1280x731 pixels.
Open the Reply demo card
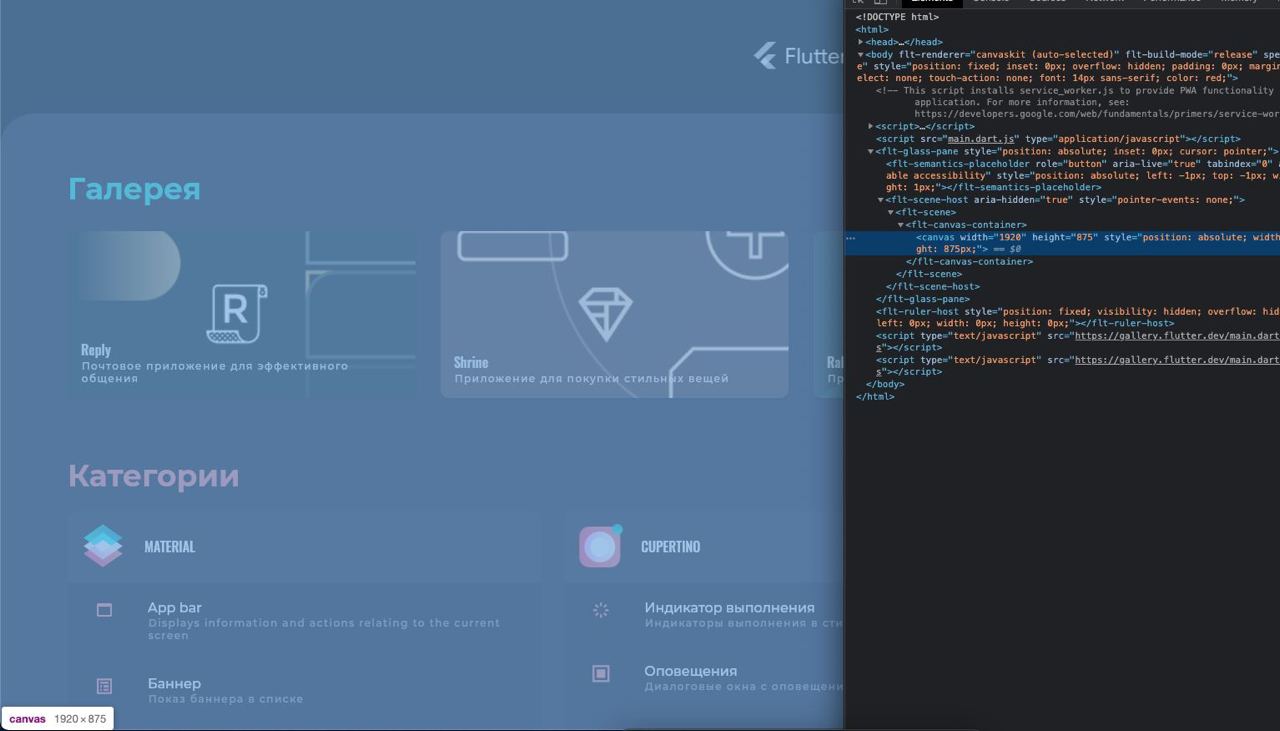242,314
